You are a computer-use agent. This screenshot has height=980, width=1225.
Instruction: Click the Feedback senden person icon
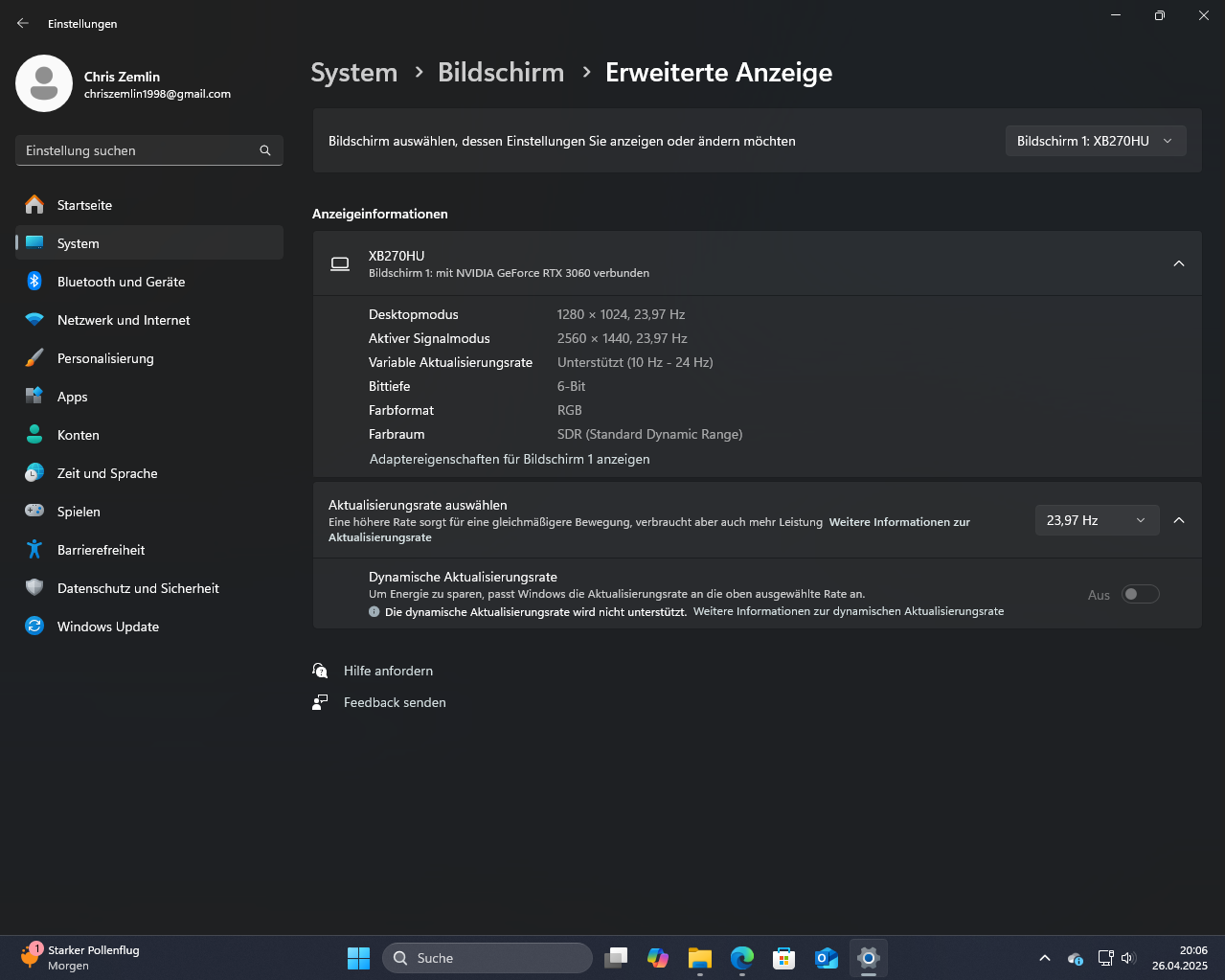320,702
